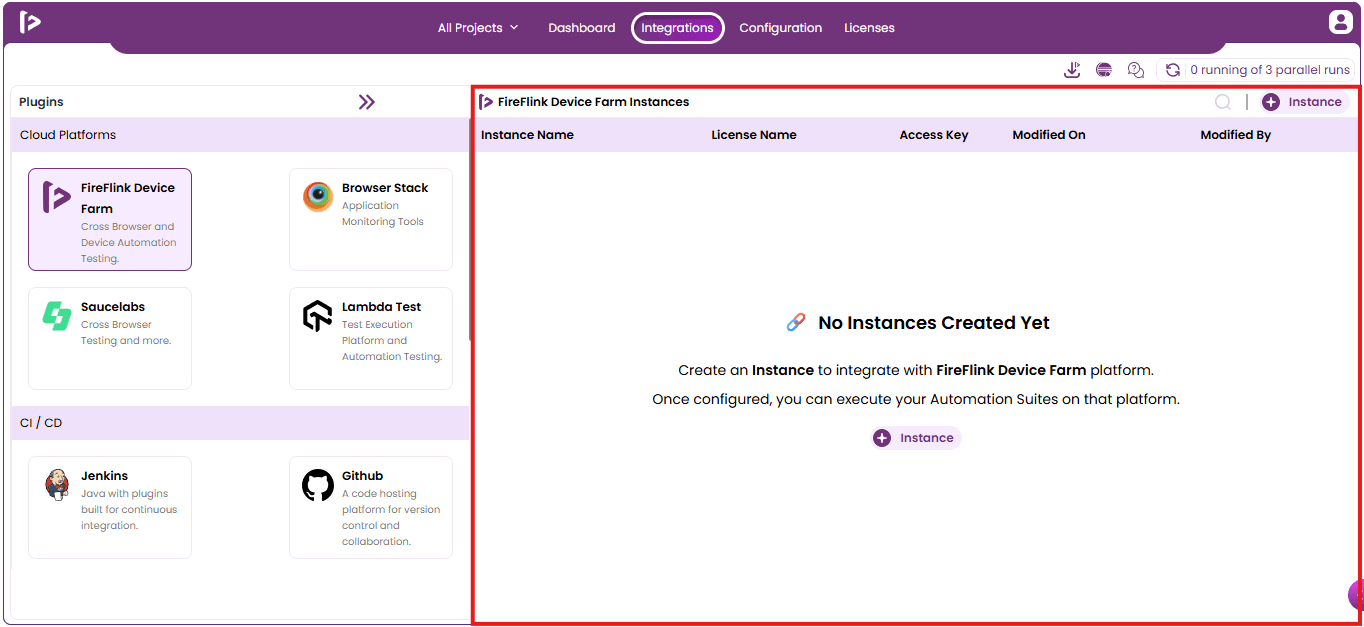The image size is (1364, 627).
Task: Click the '0 running of 3 parallel runs' text
Action: click(x=1270, y=70)
